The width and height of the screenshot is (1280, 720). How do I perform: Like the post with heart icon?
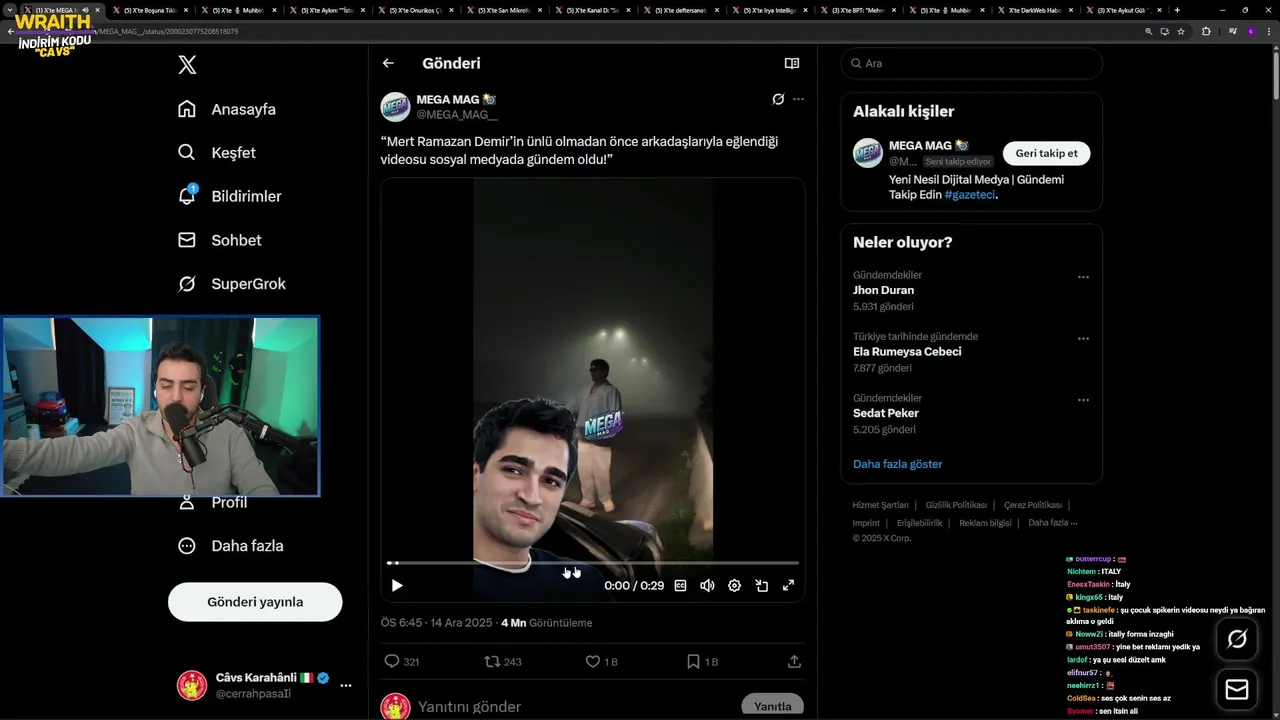pyautogui.click(x=602, y=662)
